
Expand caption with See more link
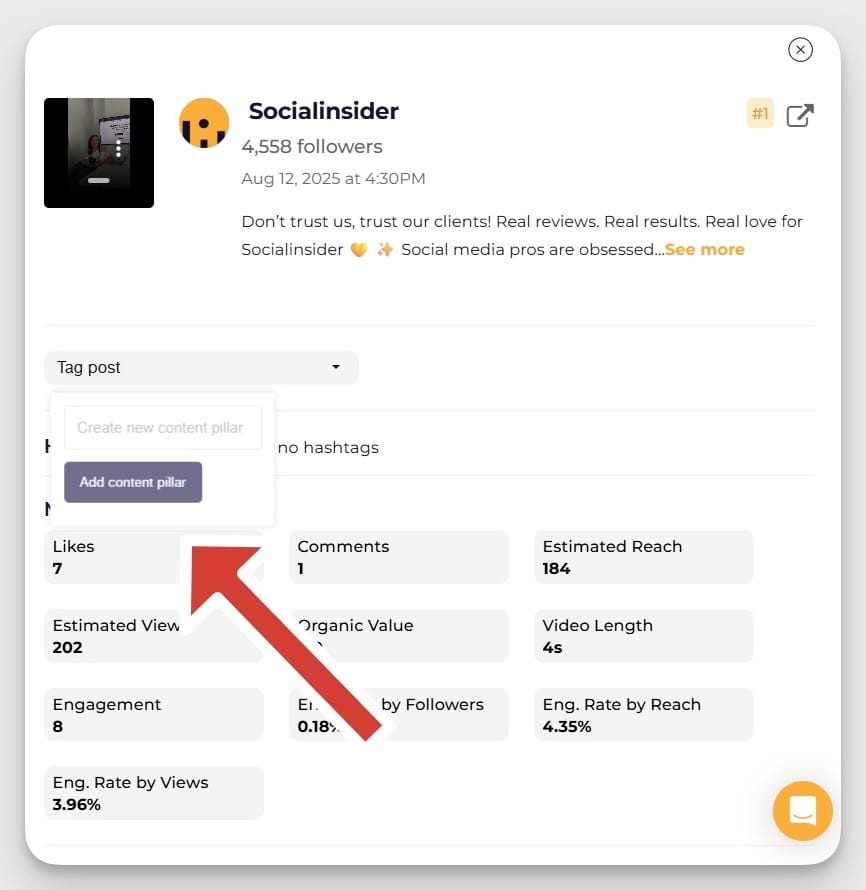pos(704,250)
